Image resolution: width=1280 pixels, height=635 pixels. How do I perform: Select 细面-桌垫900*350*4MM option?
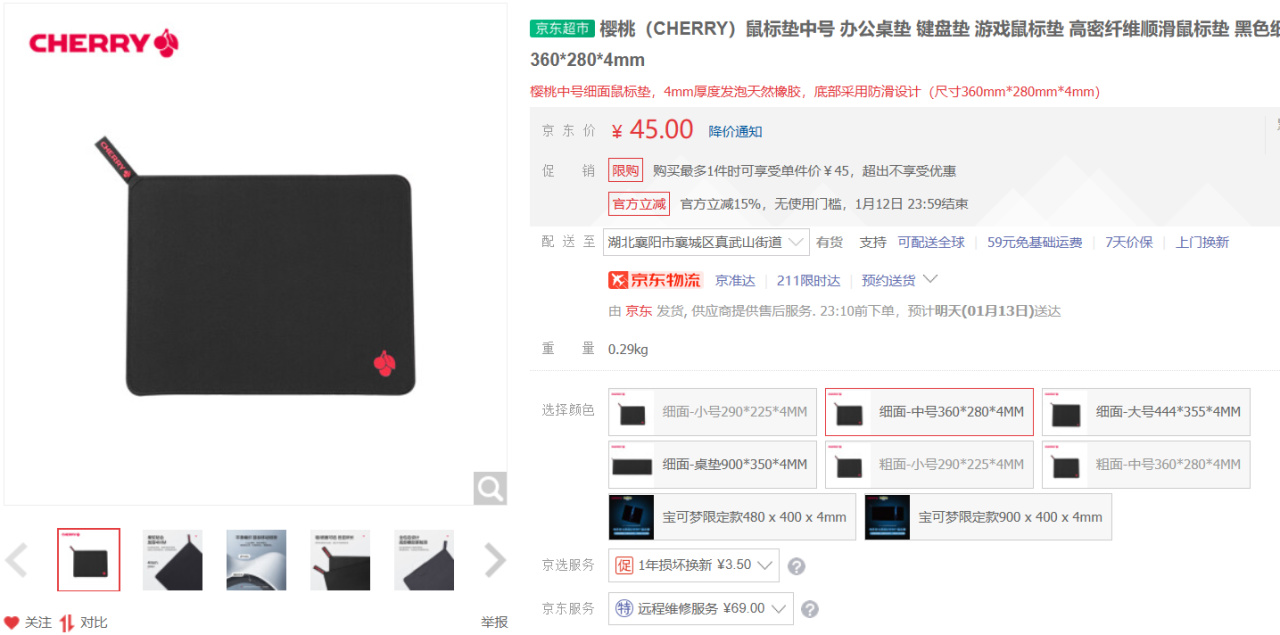[712, 465]
